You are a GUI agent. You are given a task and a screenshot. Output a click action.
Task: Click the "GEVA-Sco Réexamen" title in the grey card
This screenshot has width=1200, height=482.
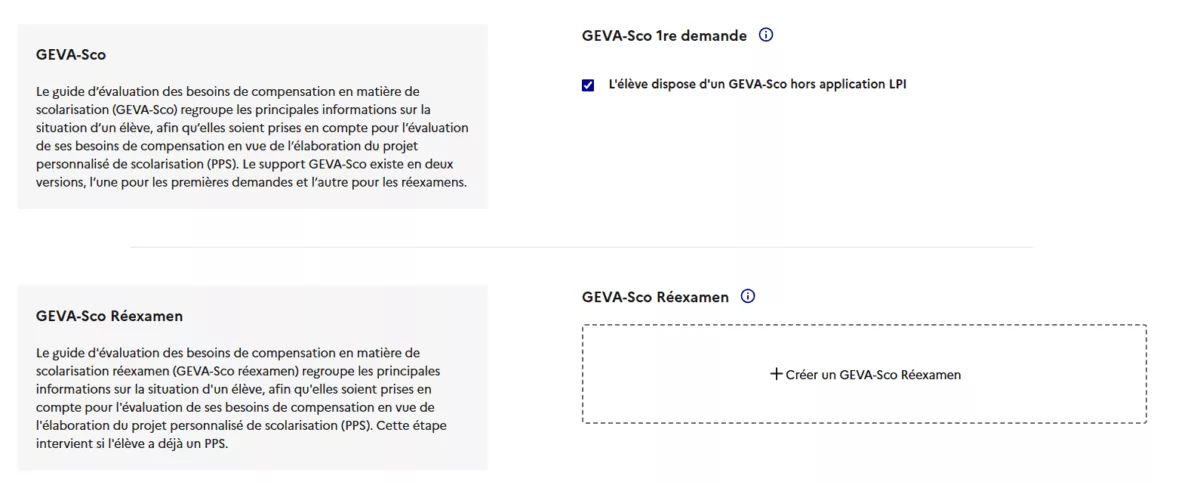tap(109, 316)
